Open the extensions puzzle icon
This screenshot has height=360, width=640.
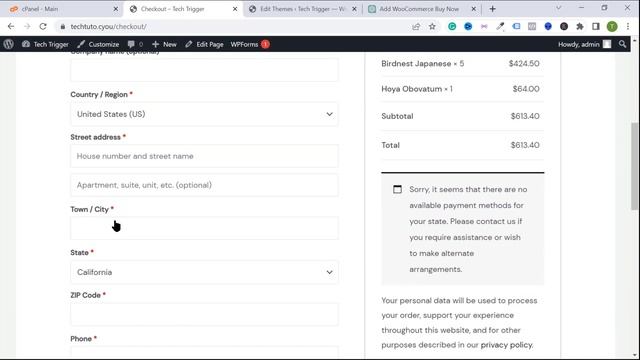pyautogui.click(x=580, y=27)
